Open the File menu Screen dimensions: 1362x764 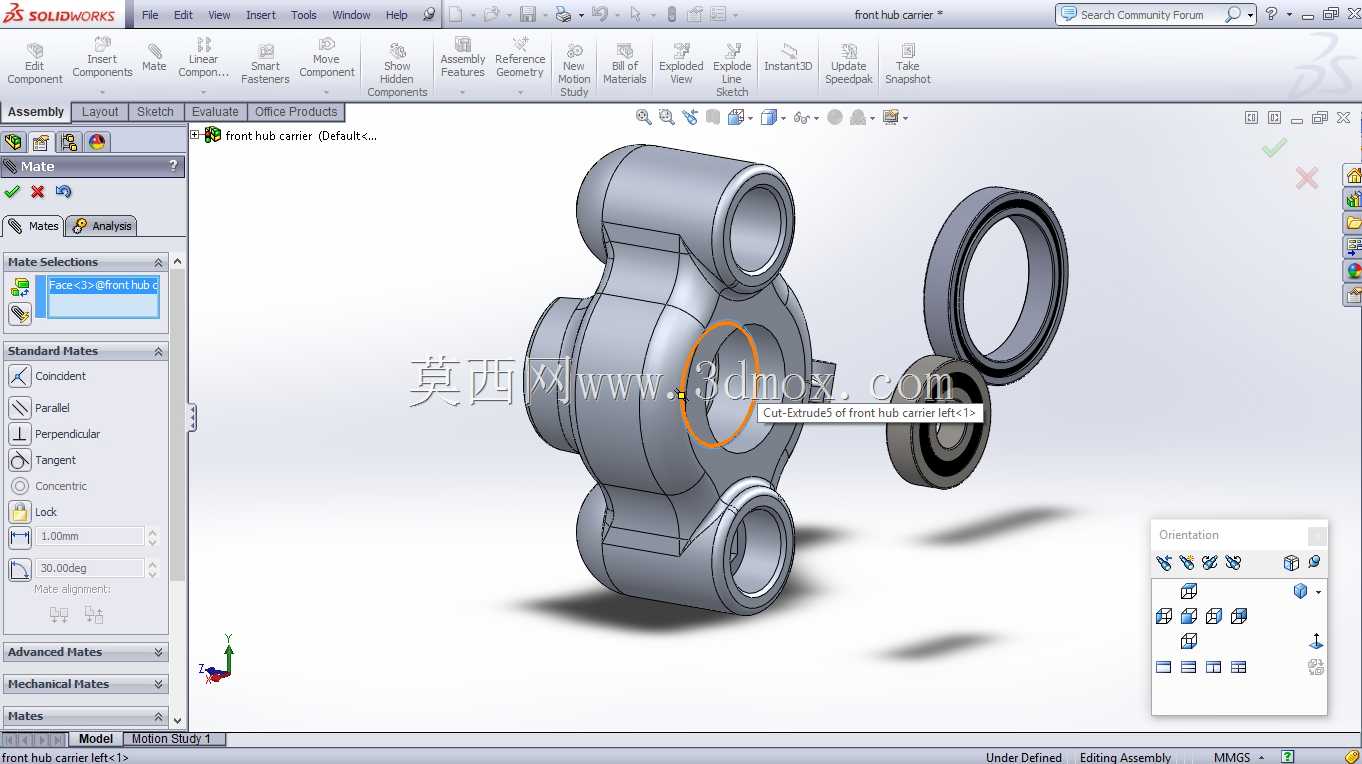(x=150, y=15)
